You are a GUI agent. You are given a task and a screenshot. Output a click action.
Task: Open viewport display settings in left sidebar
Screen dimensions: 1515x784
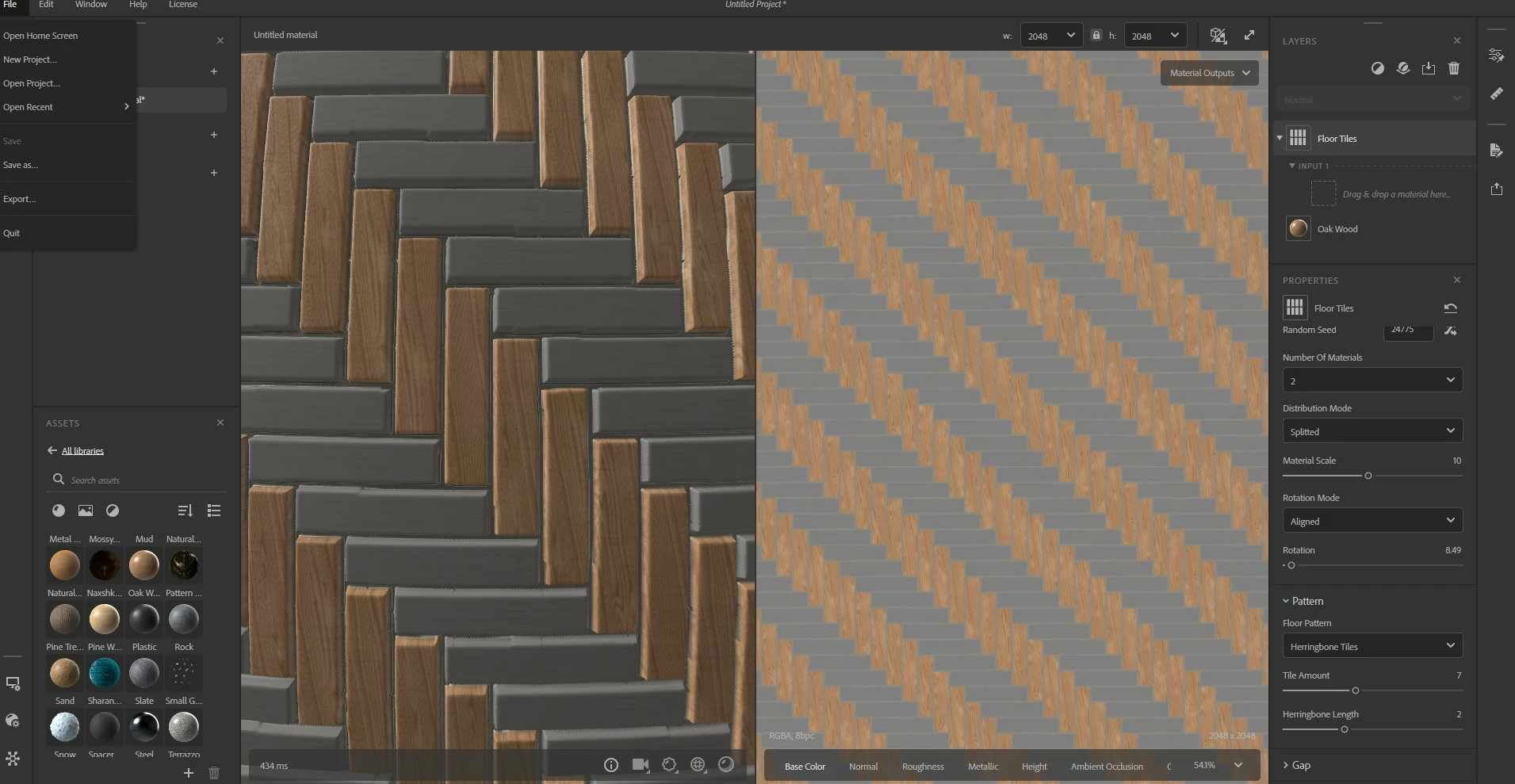coord(13,683)
